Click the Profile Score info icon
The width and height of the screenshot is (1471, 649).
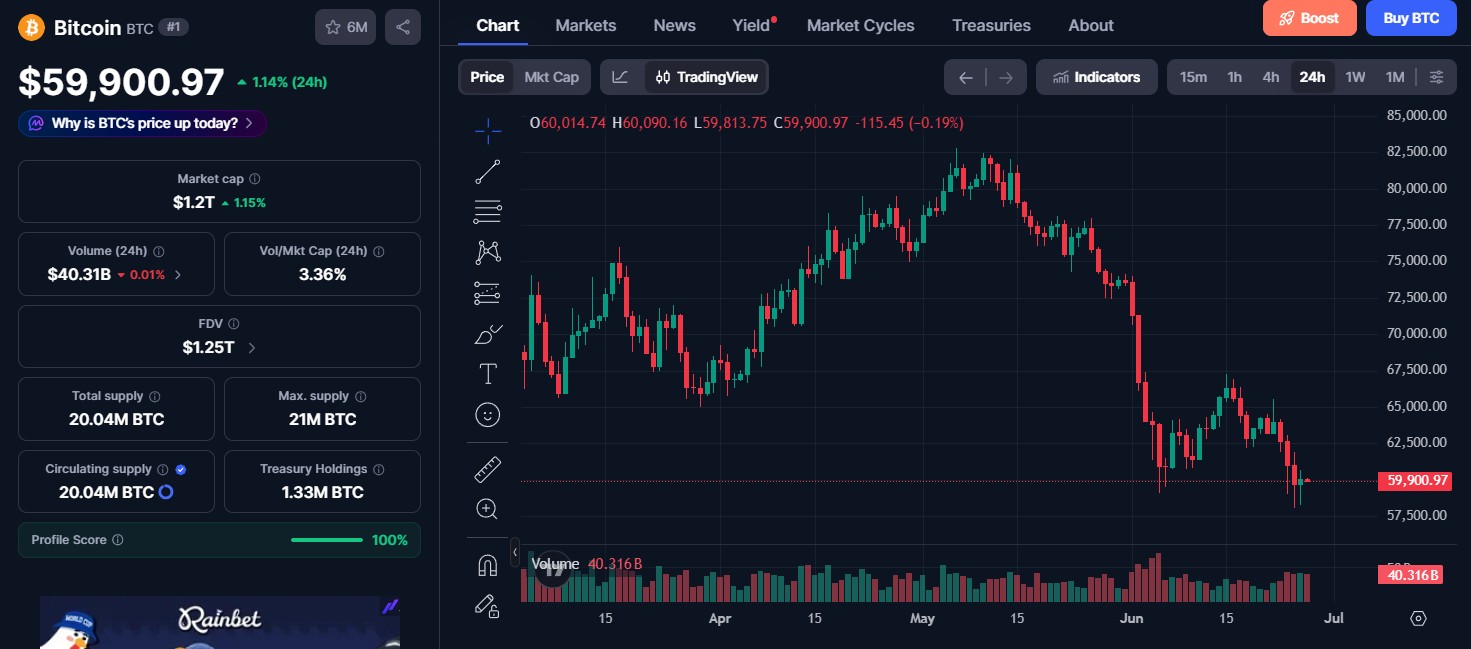click(x=118, y=540)
